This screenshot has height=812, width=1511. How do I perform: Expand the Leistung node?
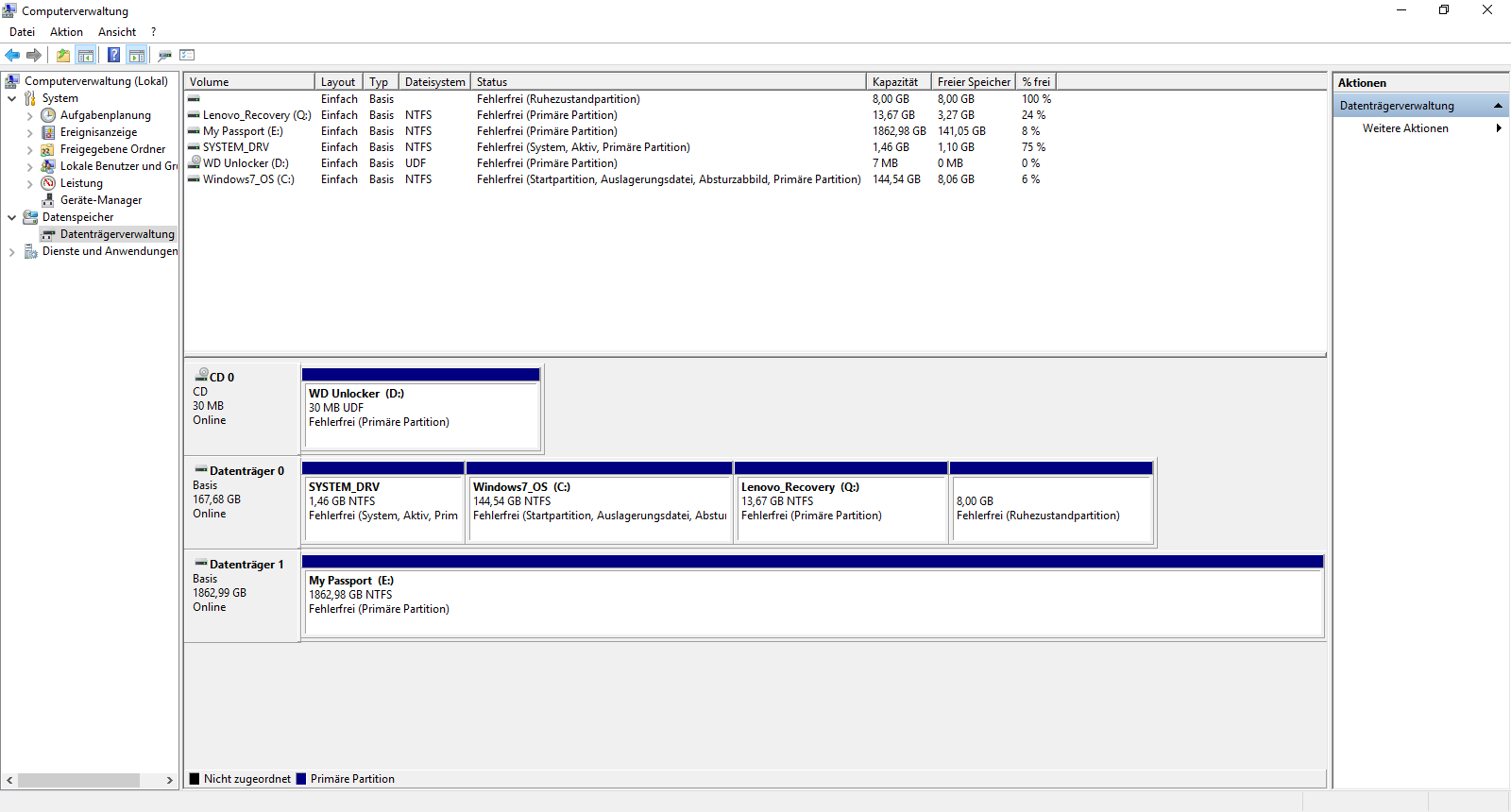[x=29, y=184]
